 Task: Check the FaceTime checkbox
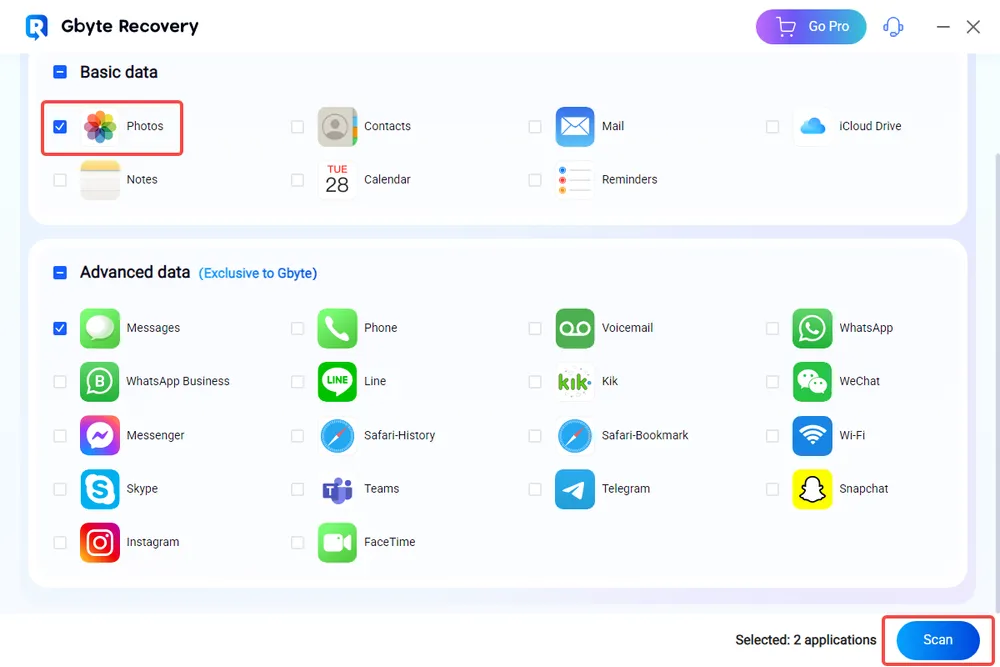coord(297,543)
